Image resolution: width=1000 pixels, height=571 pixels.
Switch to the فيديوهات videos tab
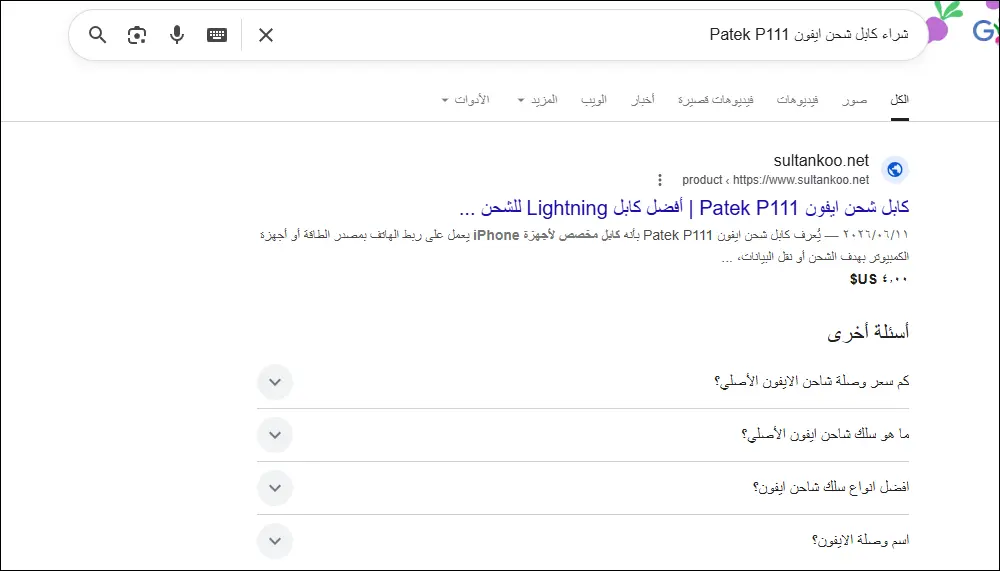pyautogui.click(x=797, y=100)
